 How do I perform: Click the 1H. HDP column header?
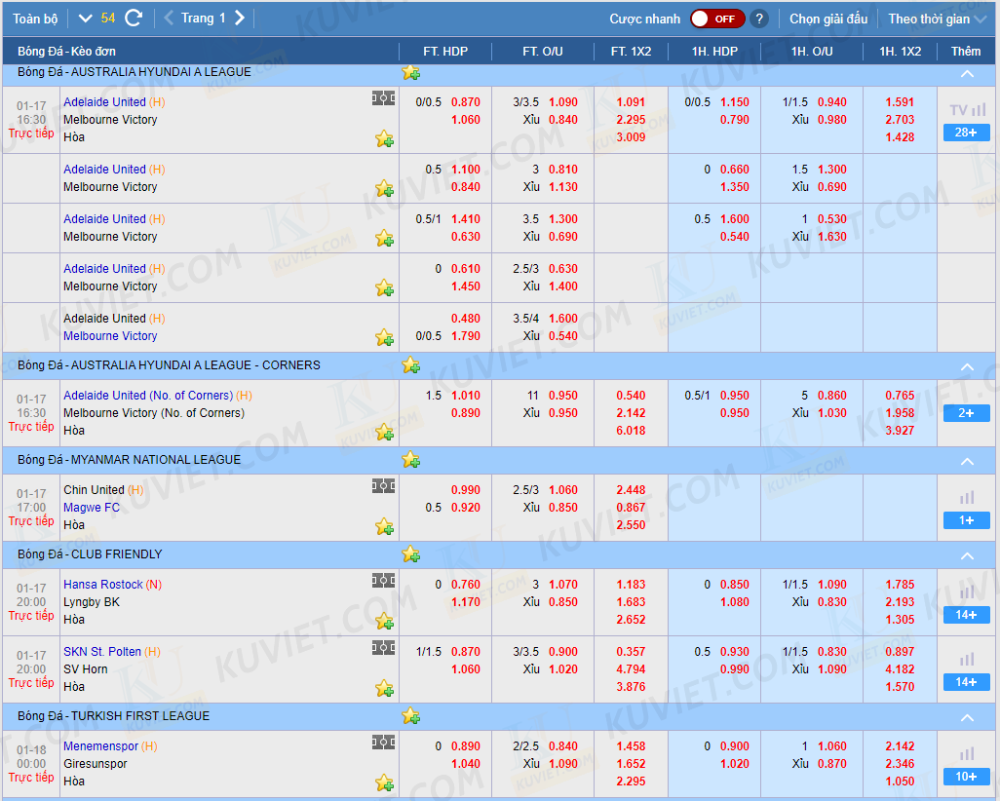(x=714, y=52)
